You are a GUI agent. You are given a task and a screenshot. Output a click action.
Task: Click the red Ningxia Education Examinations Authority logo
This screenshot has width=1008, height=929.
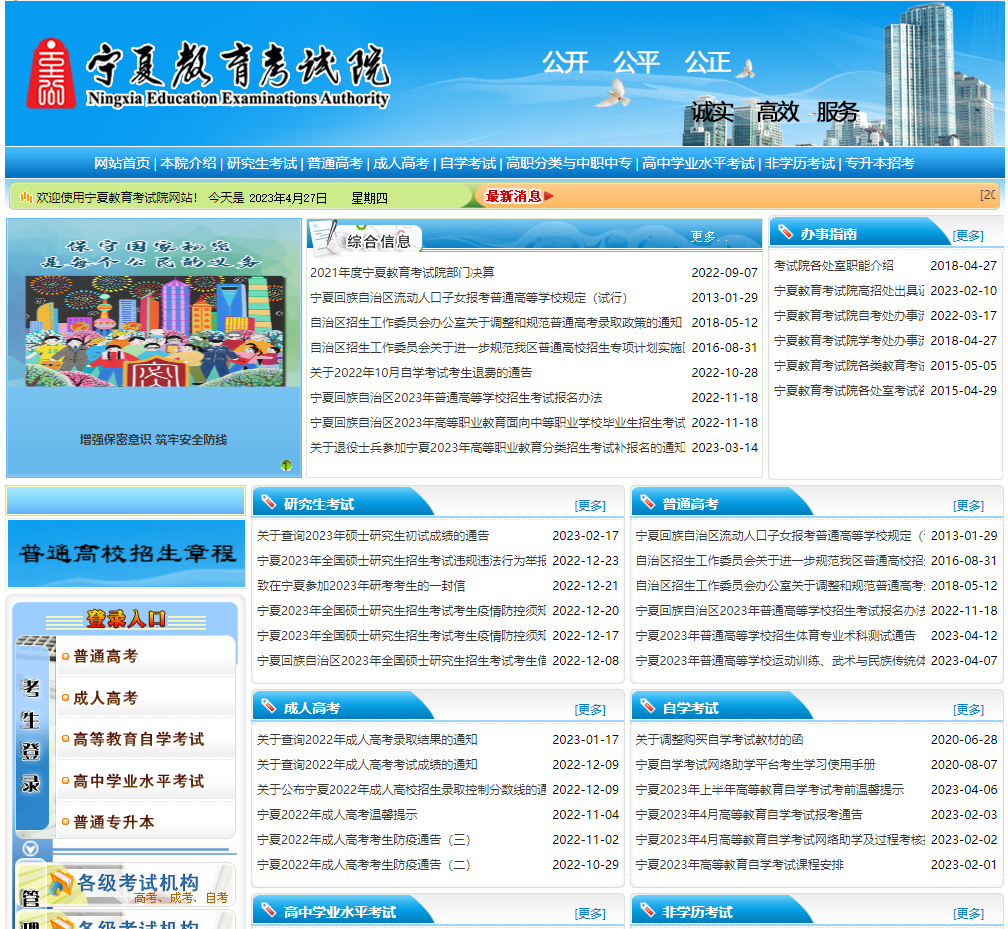pos(50,73)
